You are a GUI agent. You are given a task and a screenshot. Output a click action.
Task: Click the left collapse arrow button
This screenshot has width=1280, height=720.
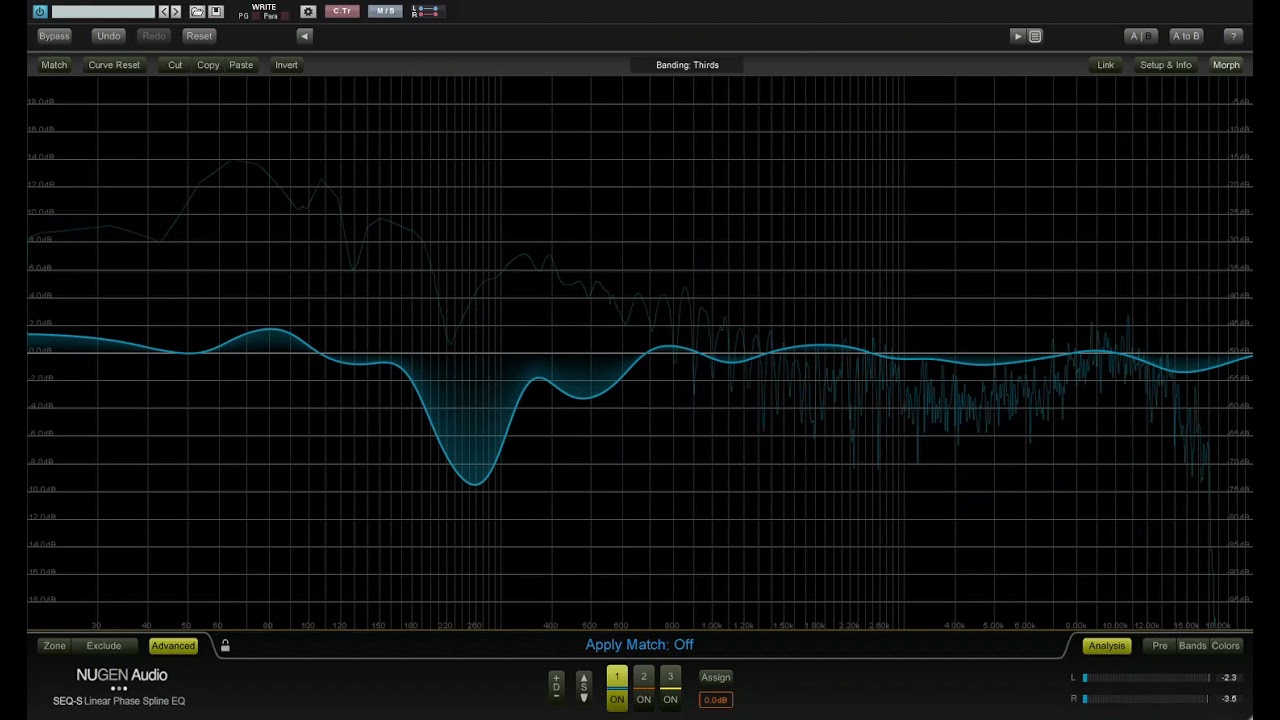click(x=305, y=36)
